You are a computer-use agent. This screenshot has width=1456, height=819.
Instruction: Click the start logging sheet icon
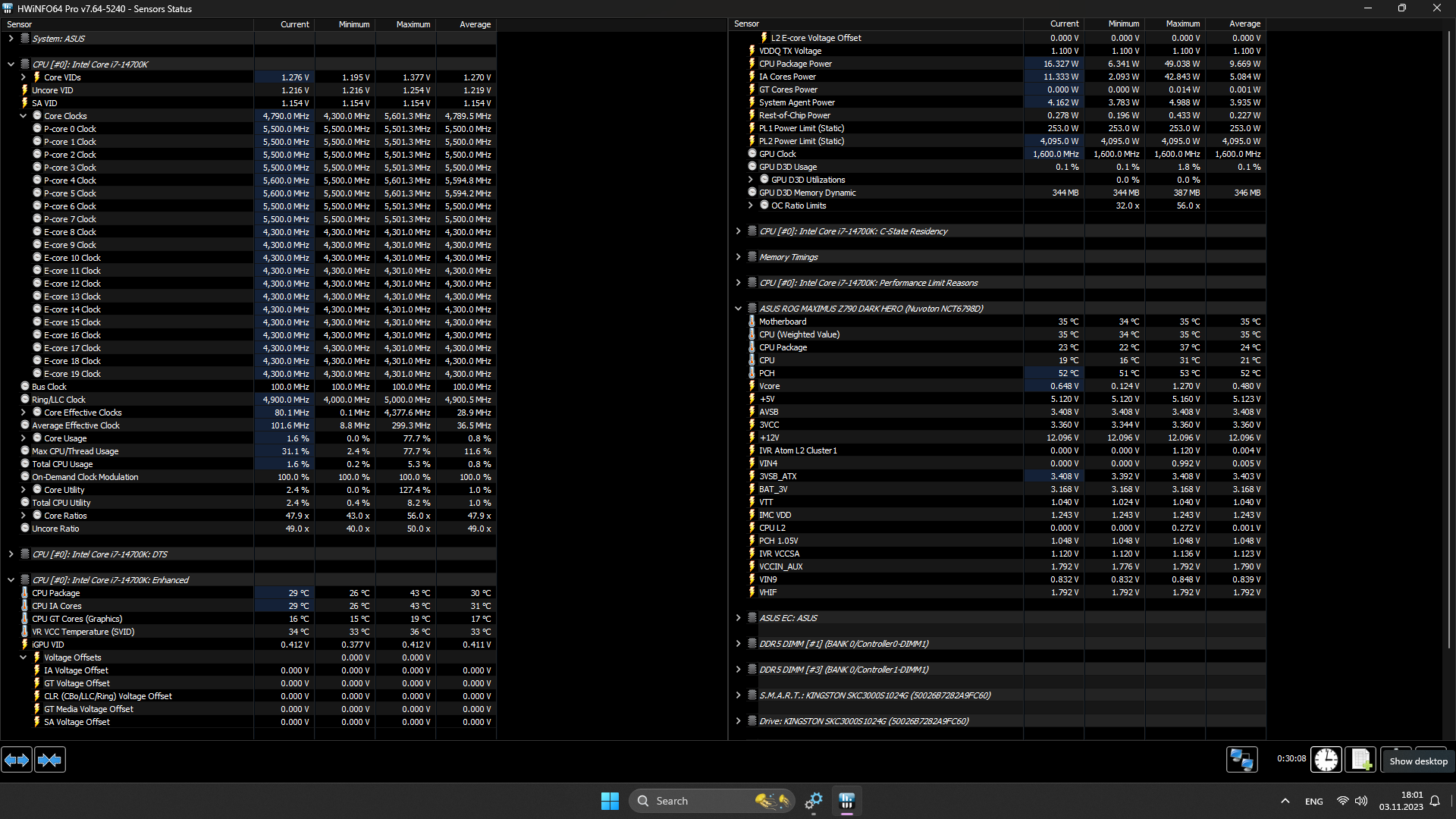[1360, 760]
